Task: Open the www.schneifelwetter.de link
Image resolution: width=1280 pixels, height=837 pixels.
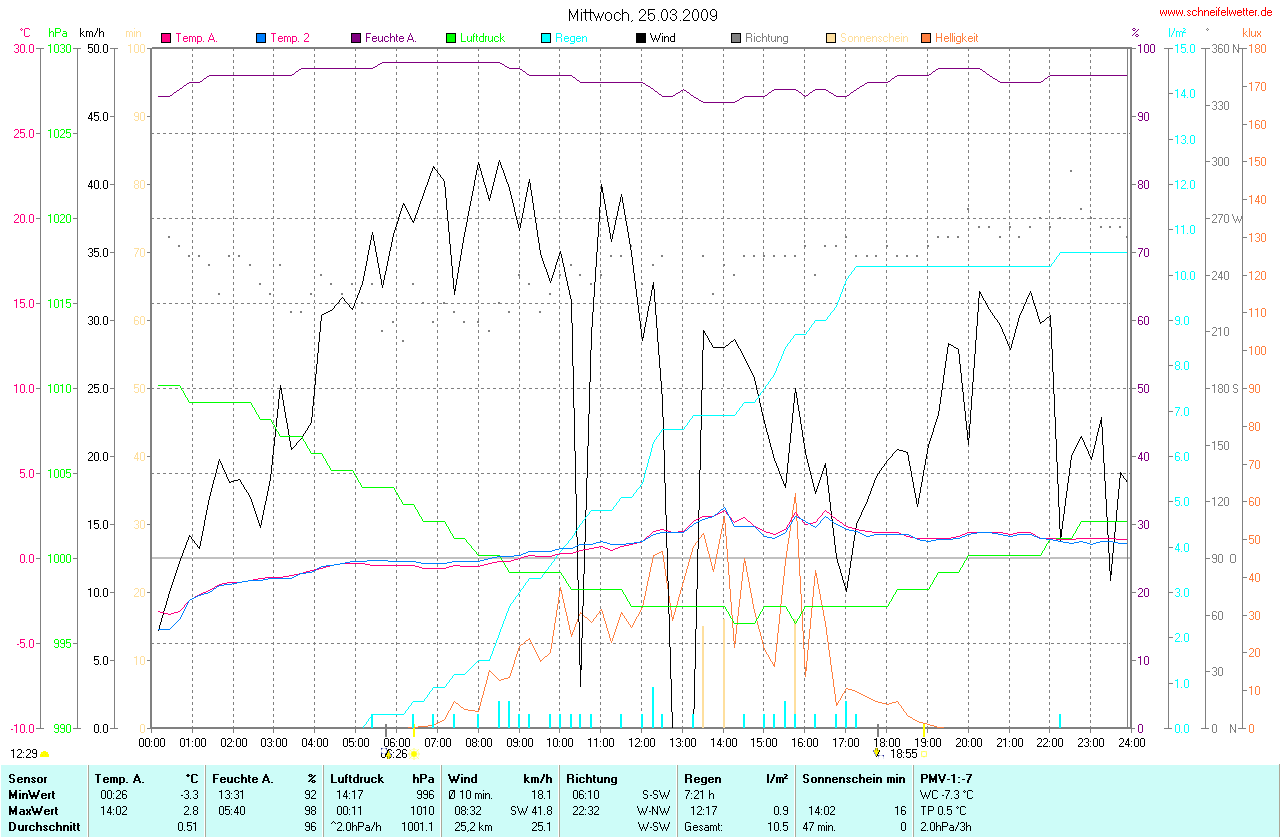Action: 1216,13
